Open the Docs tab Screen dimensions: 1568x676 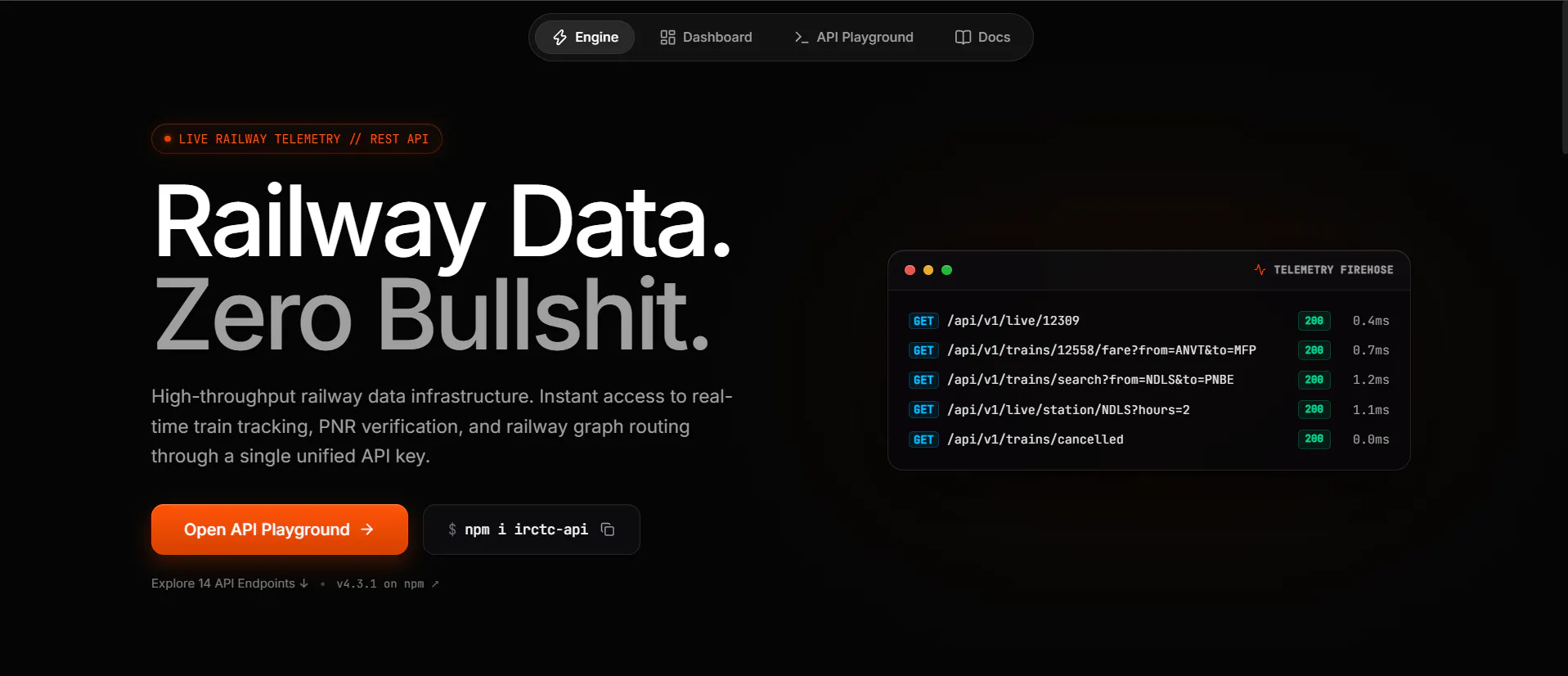(982, 38)
